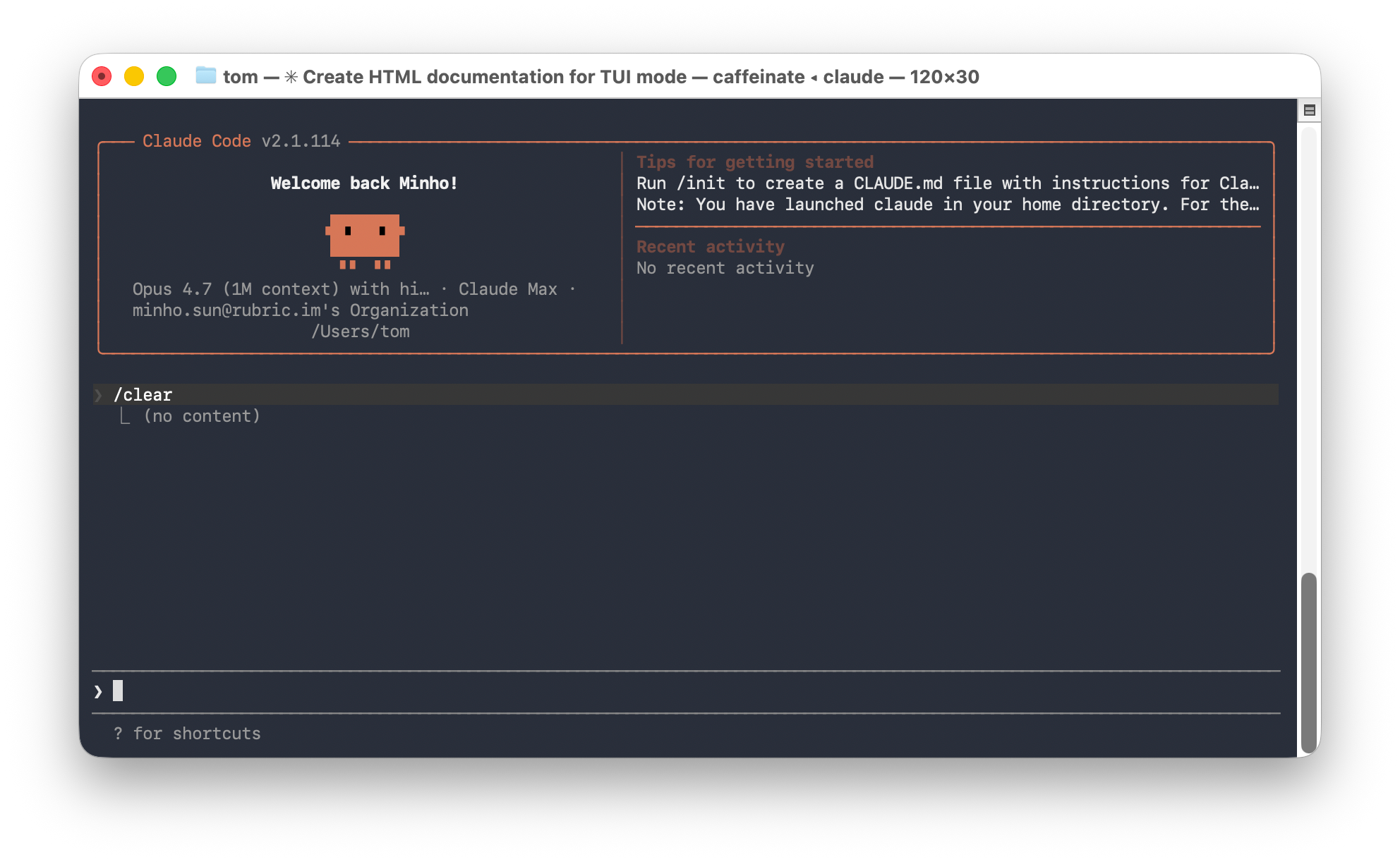
Task: Click the split pane icon at top right
Action: click(x=1309, y=110)
